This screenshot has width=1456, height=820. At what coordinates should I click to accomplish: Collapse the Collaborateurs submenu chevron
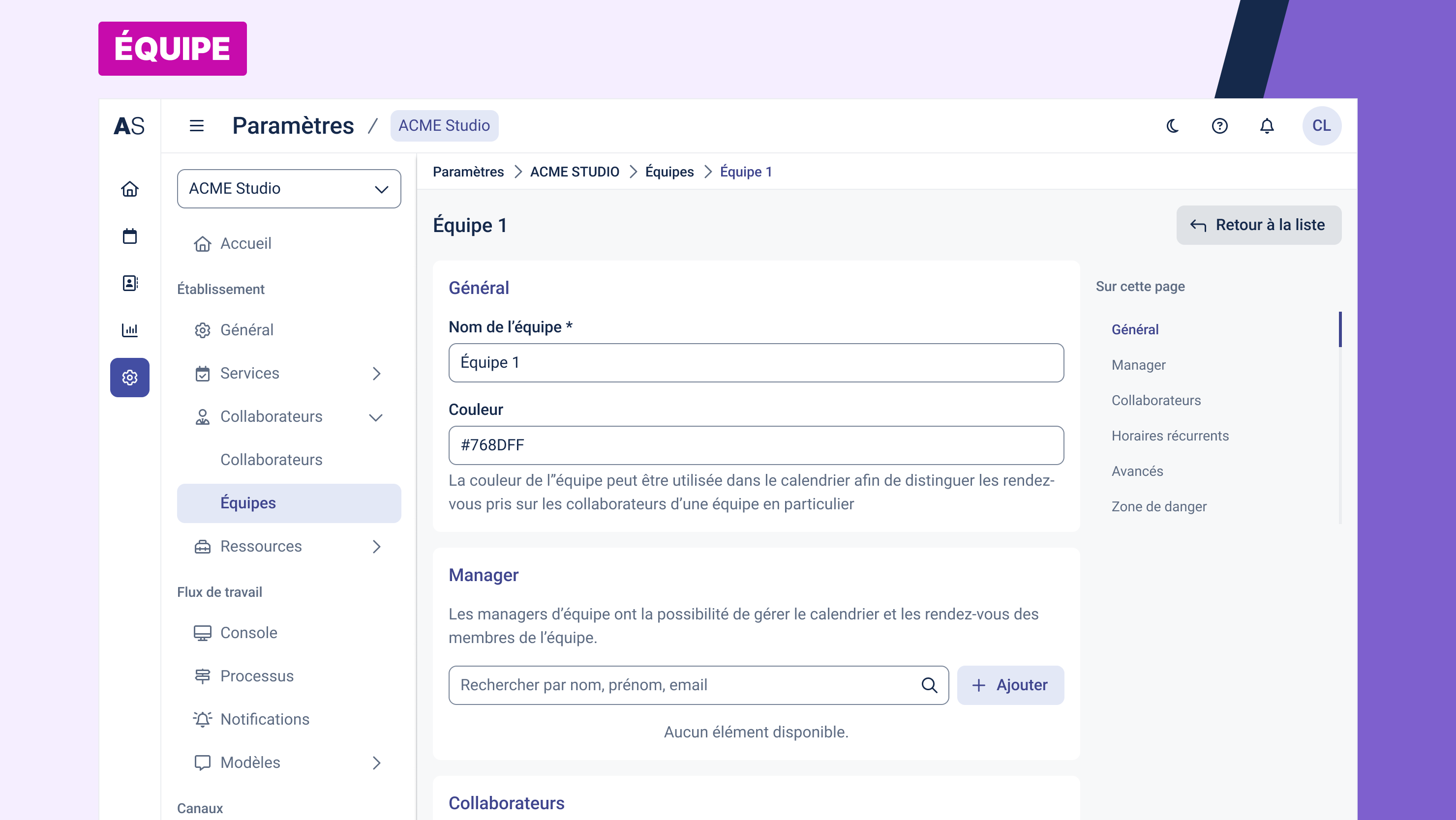376,417
